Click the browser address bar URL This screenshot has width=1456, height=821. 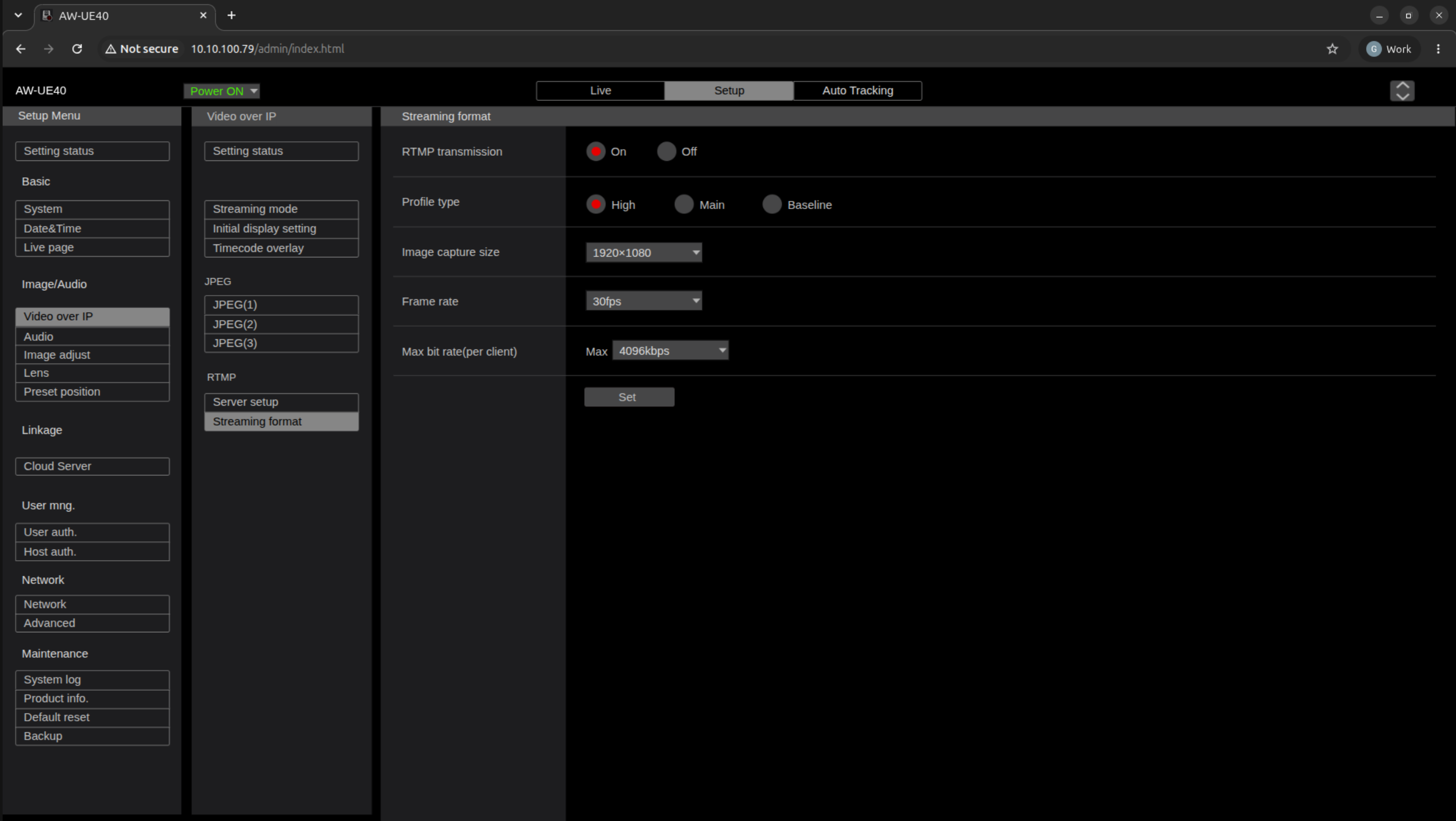267,49
